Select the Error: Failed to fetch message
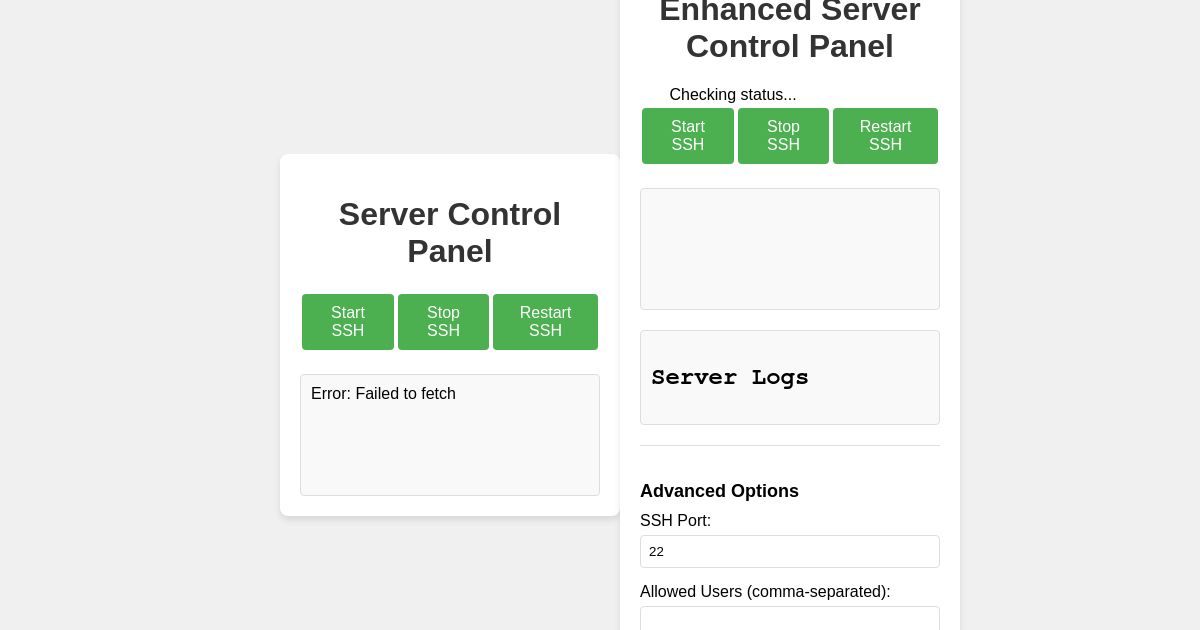This screenshot has height=630, width=1200. click(x=383, y=394)
